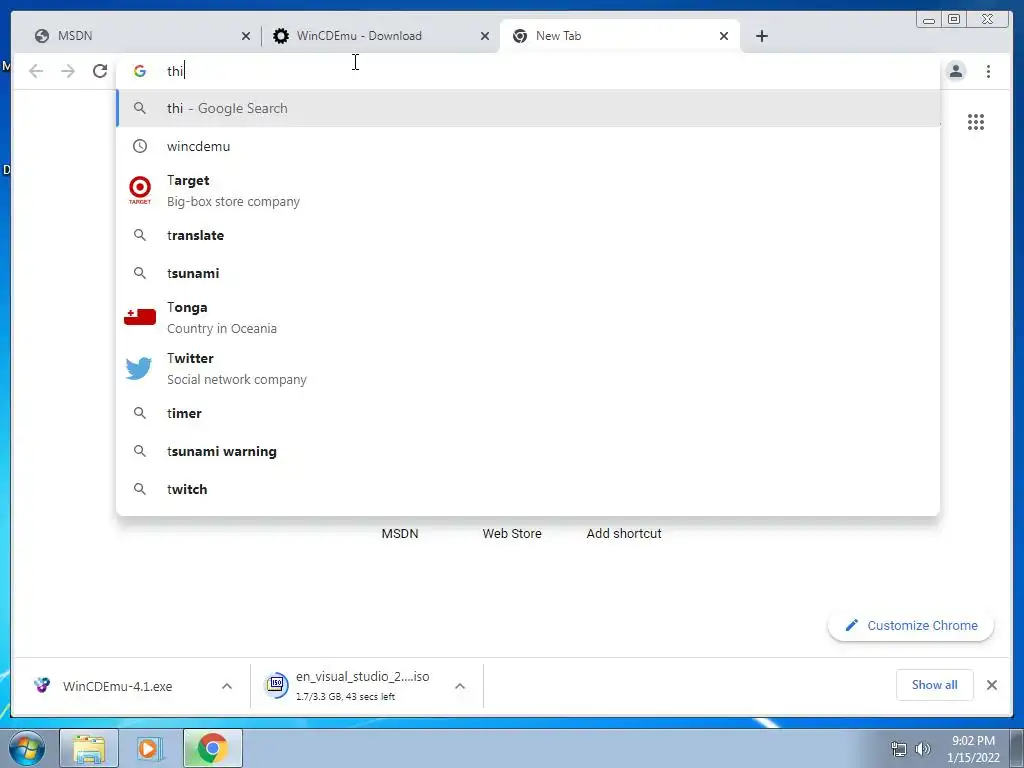Choose the Target Big-box store suggestion
The height and width of the screenshot is (768, 1024).
[x=528, y=191]
